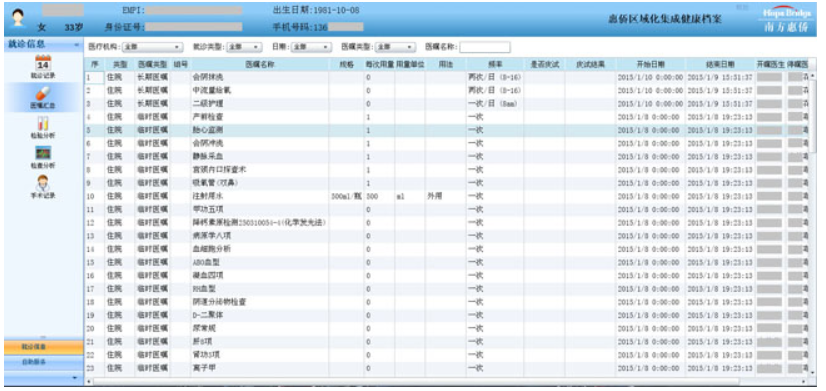Sort by the 每次用量 column header

[x=379, y=64]
